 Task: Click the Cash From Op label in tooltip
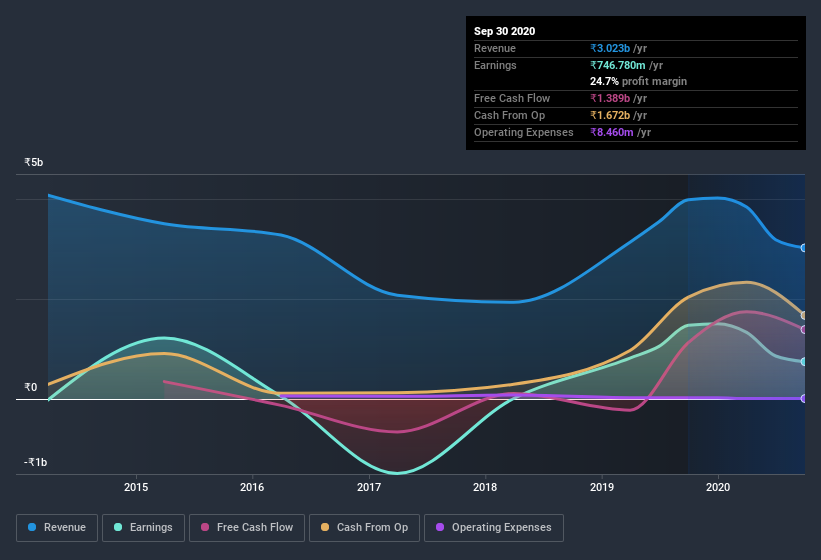(x=509, y=115)
